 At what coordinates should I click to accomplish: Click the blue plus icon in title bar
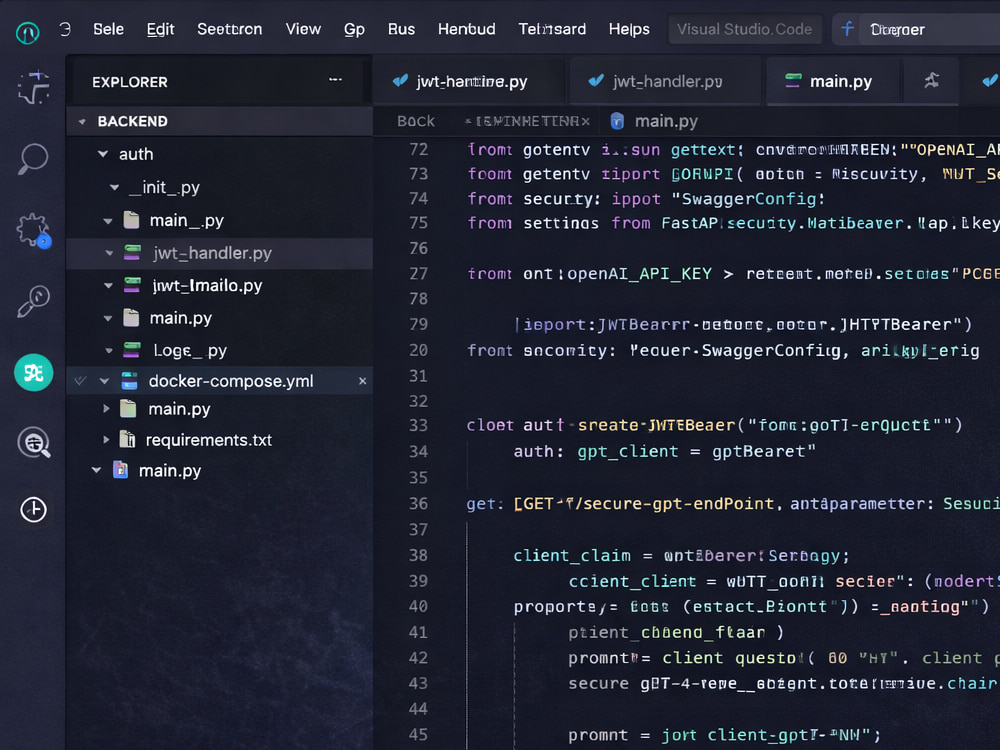tap(847, 29)
